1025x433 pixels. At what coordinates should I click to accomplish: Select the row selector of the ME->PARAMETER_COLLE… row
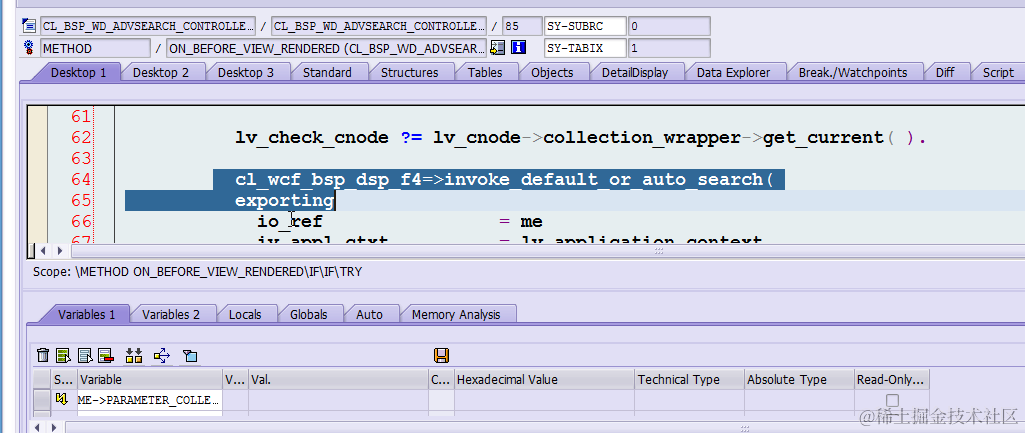point(42,400)
